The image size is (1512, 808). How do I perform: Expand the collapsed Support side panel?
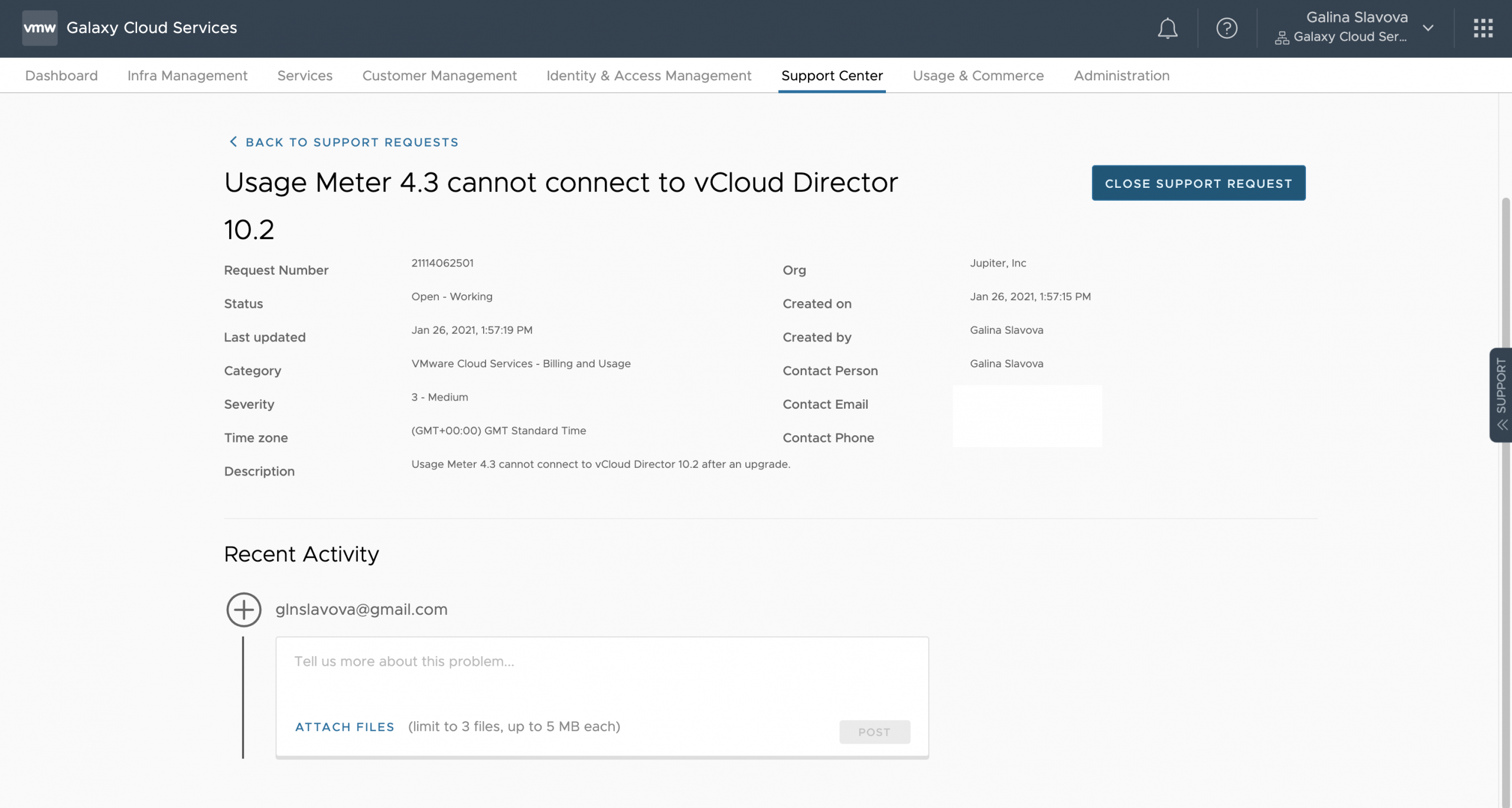click(x=1501, y=387)
